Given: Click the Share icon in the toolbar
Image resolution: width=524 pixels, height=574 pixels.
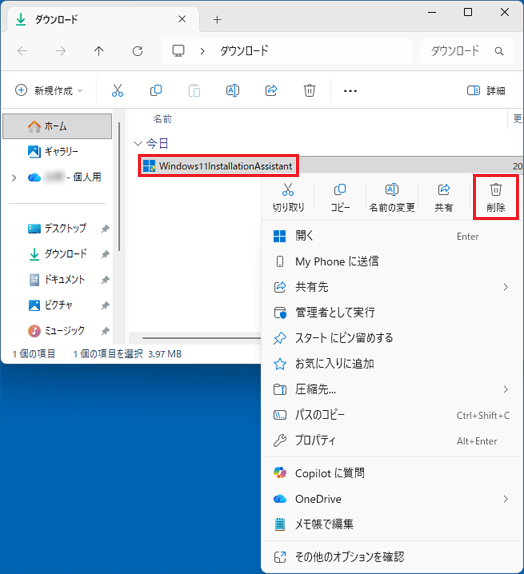Looking at the screenshot, I should pos(271,90).
